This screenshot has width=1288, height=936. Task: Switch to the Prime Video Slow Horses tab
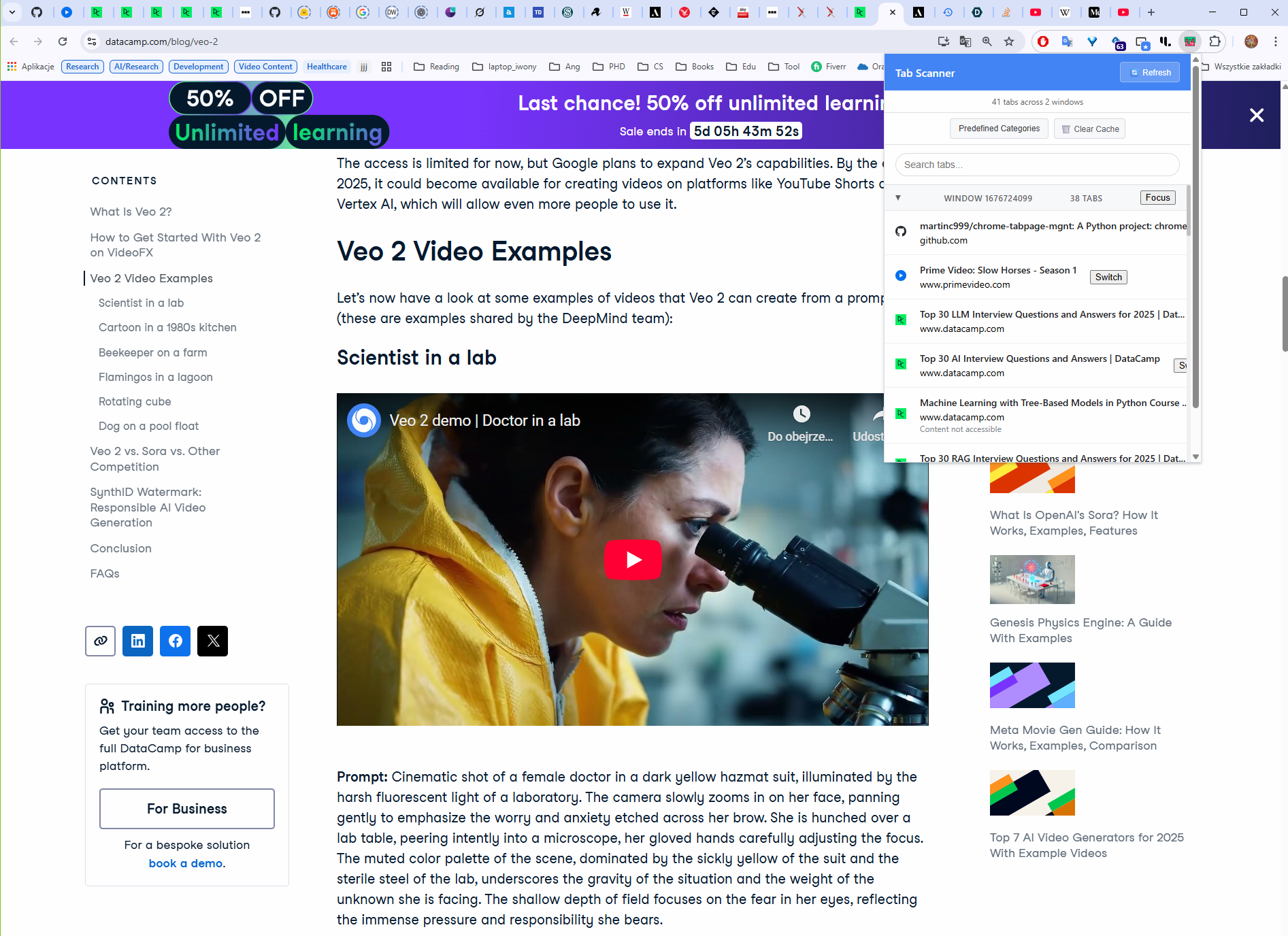click(x=1108, y=278)
